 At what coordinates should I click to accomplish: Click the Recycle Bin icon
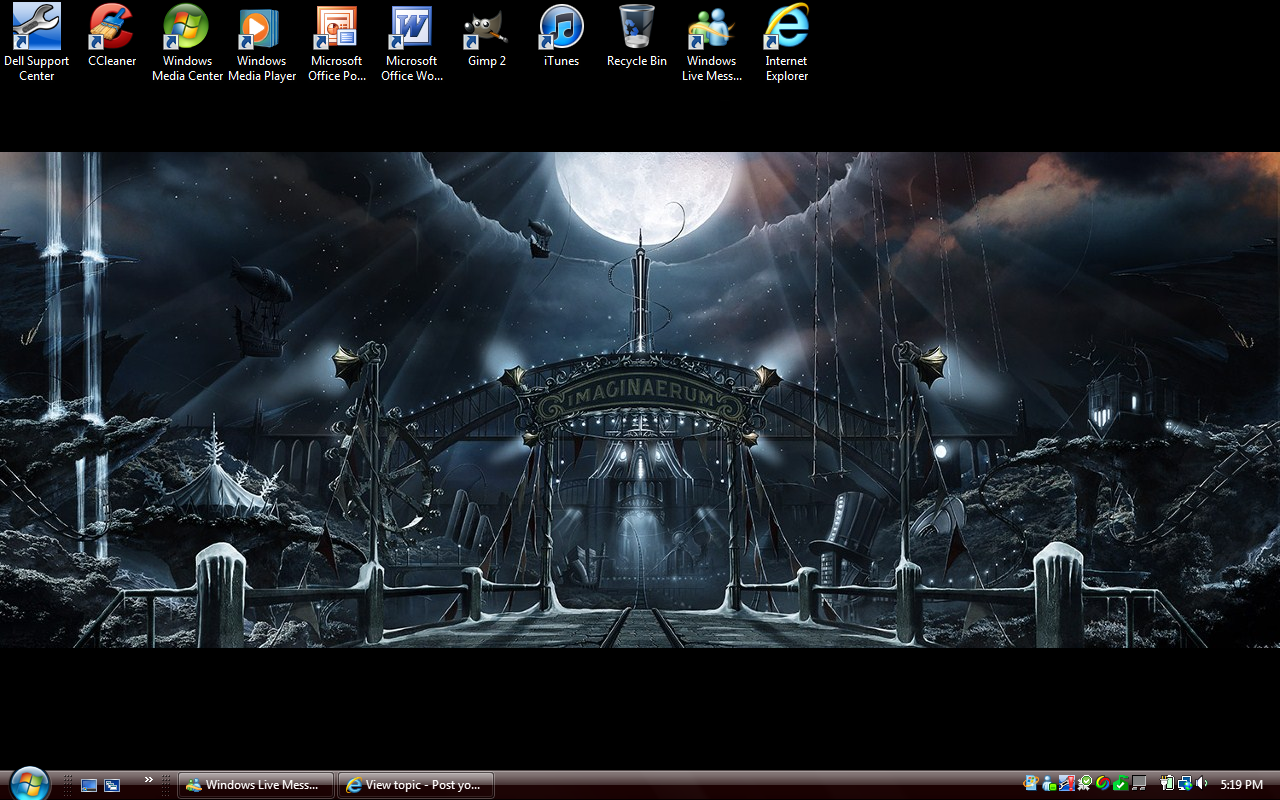[637, 28]
